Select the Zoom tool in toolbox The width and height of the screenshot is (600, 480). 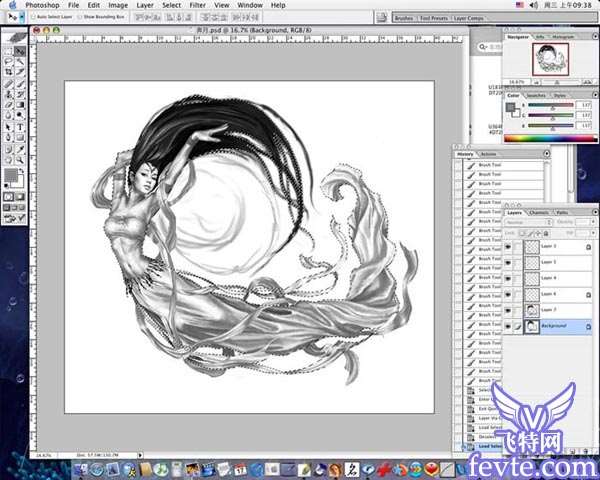point(20,160)
